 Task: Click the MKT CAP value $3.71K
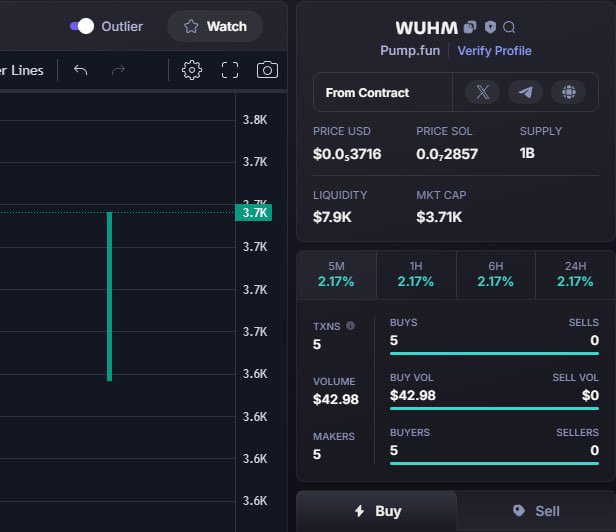click(x=439, y=217)
